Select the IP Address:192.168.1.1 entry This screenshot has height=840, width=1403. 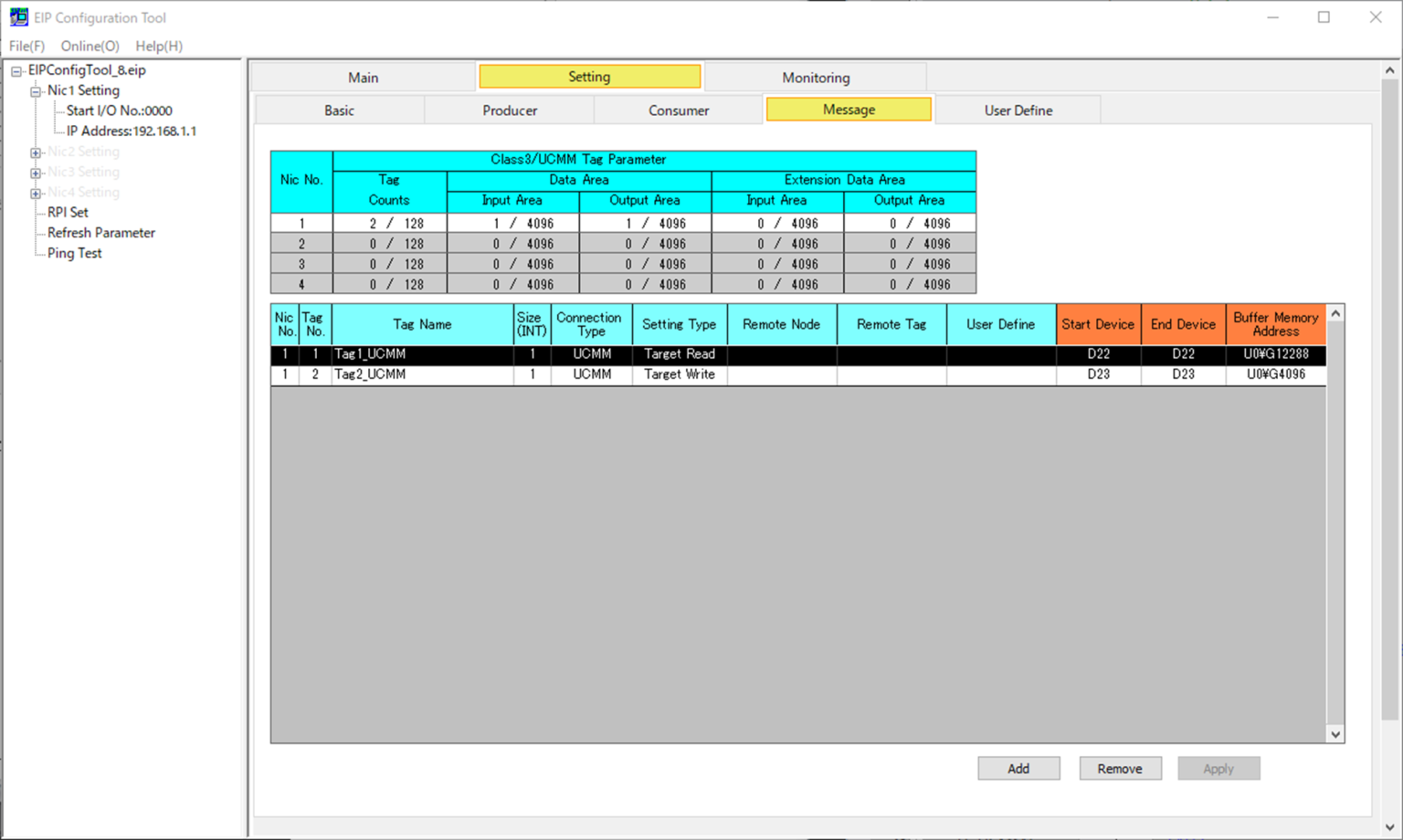coord(129,131)
